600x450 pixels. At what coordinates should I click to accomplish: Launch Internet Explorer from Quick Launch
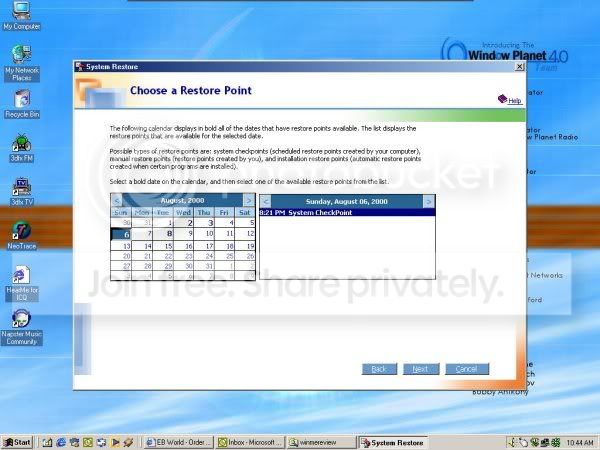[x=61, y=442]
